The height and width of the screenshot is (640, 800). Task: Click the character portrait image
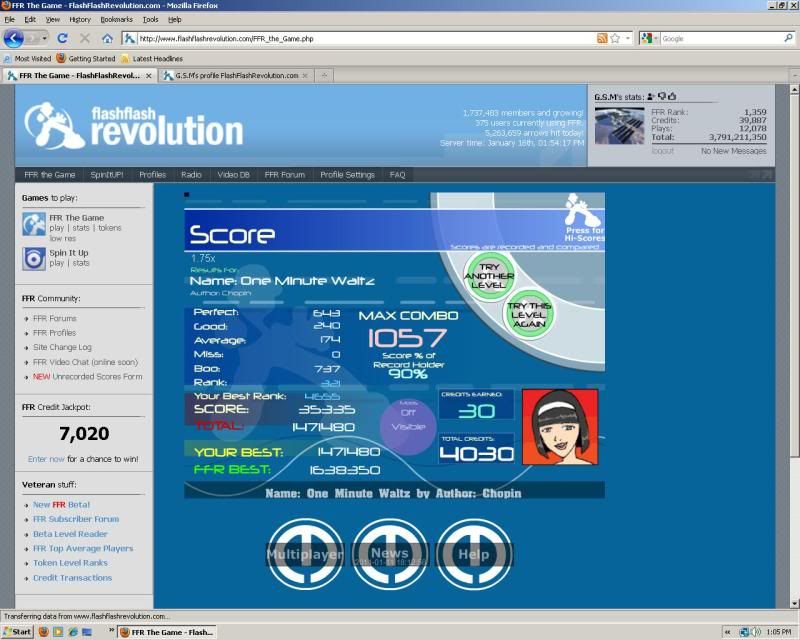coord(560,427)
